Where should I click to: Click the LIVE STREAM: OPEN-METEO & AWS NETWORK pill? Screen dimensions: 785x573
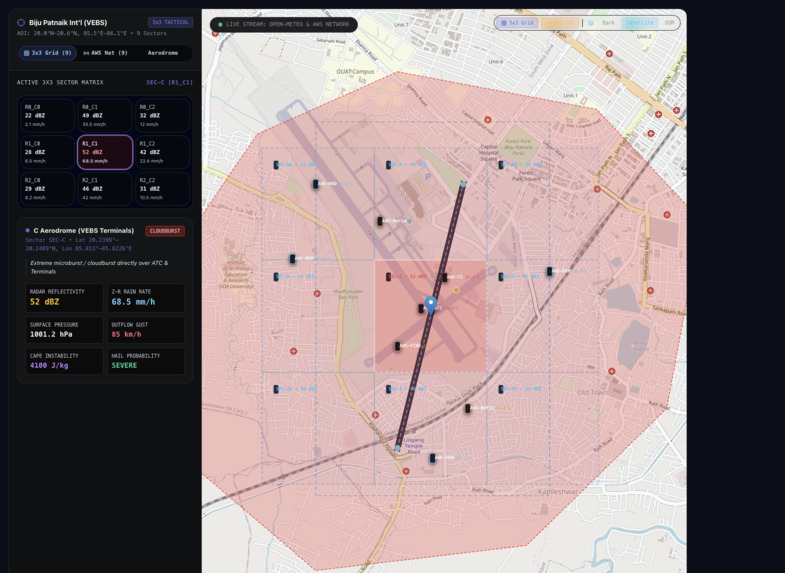coord(283,25)
